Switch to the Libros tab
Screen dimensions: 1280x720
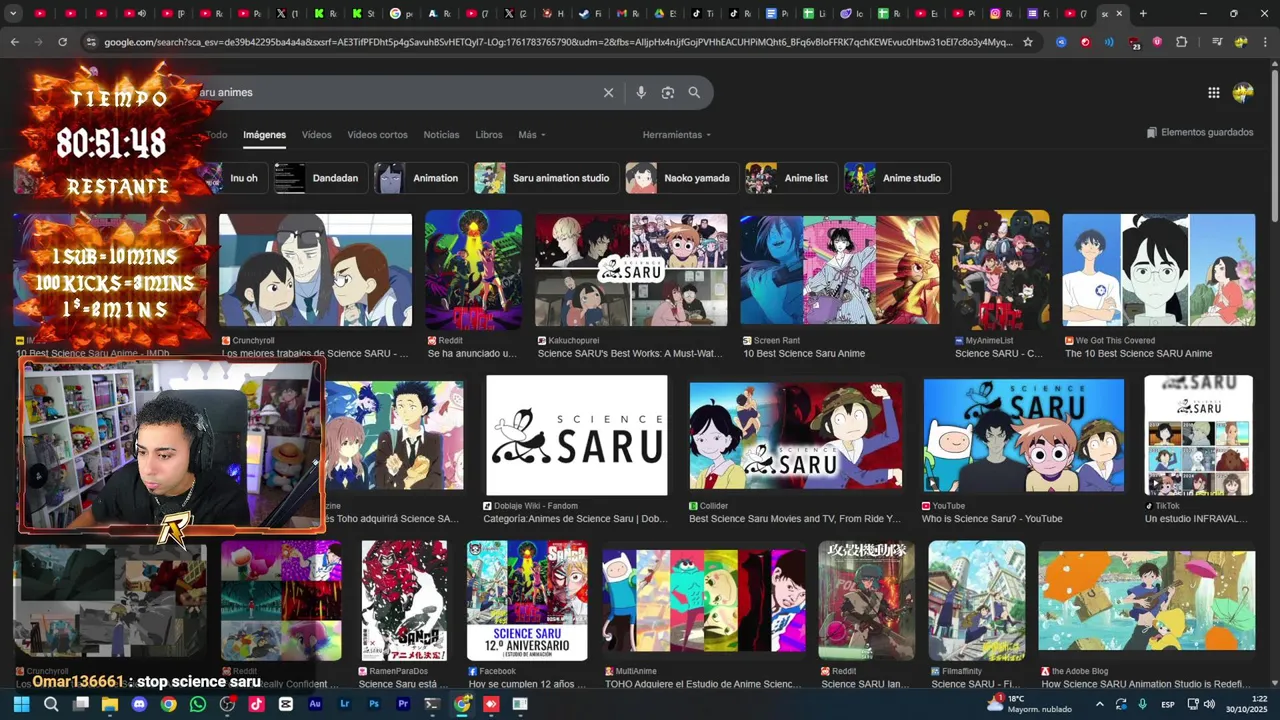(x=489, y=135)
